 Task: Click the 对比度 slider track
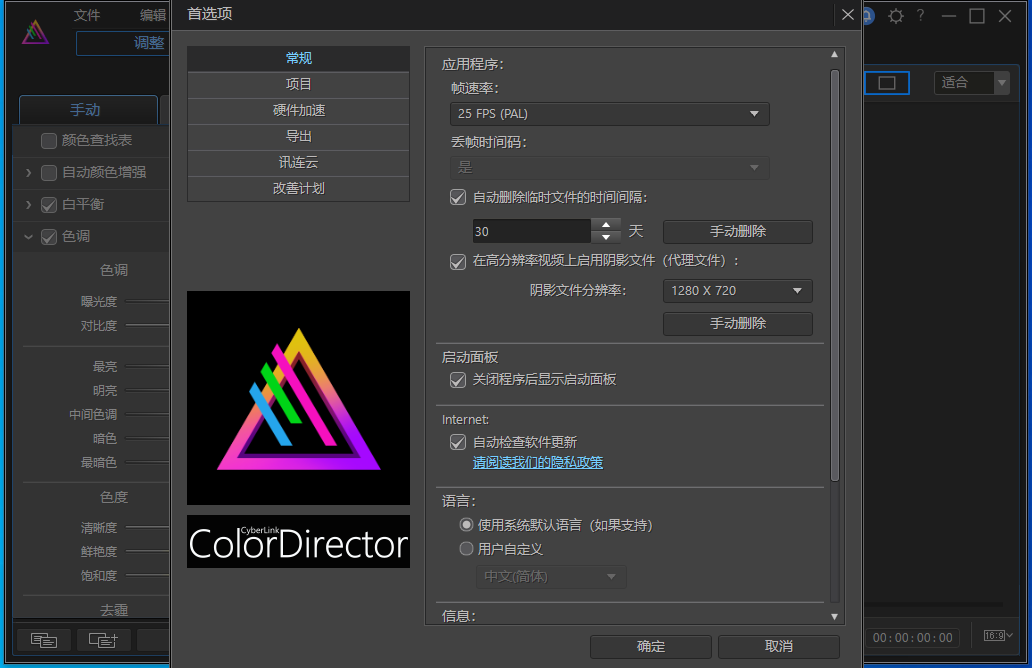(147, 325)
